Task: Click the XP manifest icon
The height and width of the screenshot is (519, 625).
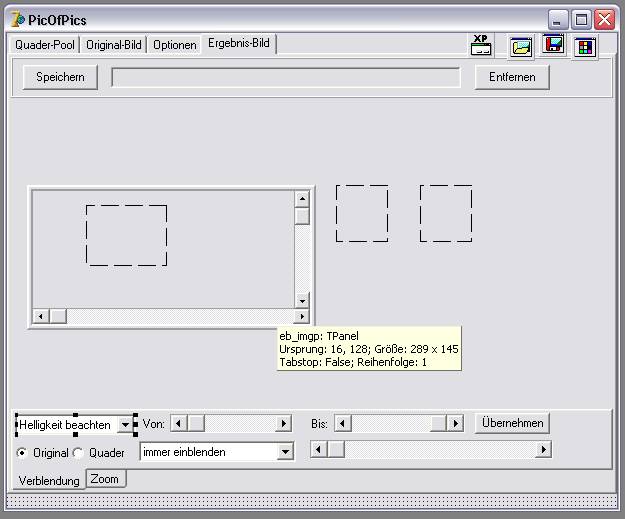Action: (x=481, y=45)
